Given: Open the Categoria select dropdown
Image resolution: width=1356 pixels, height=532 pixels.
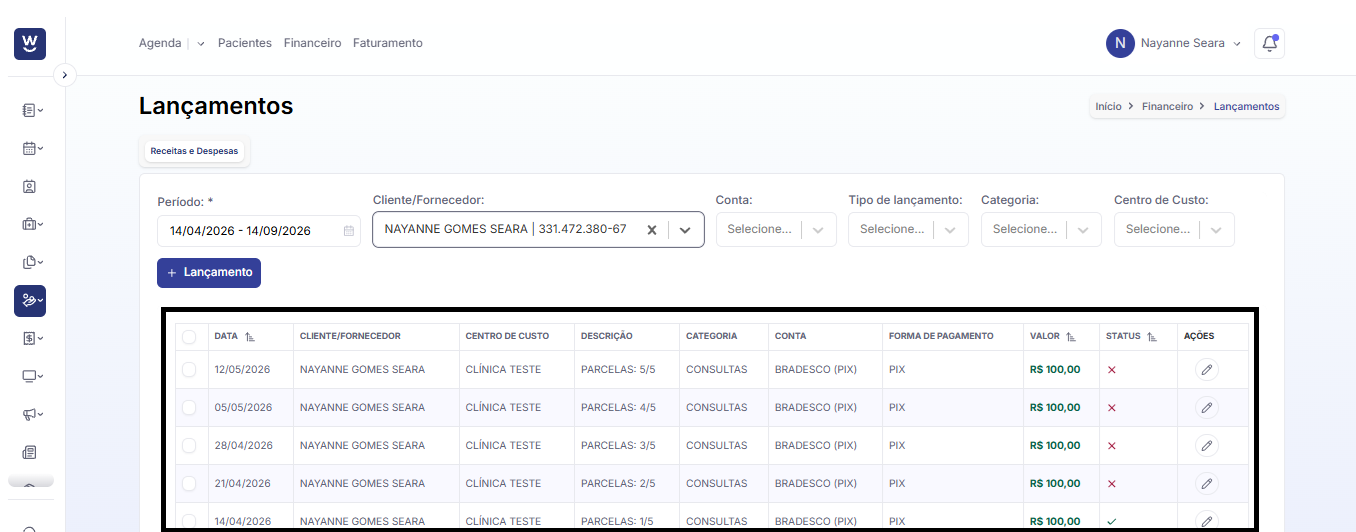Looking at the screenshot, I should point(1041,229).
